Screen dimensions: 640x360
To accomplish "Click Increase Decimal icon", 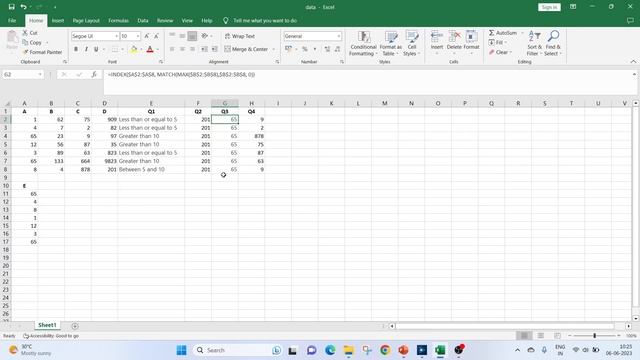I will (327, 49).
